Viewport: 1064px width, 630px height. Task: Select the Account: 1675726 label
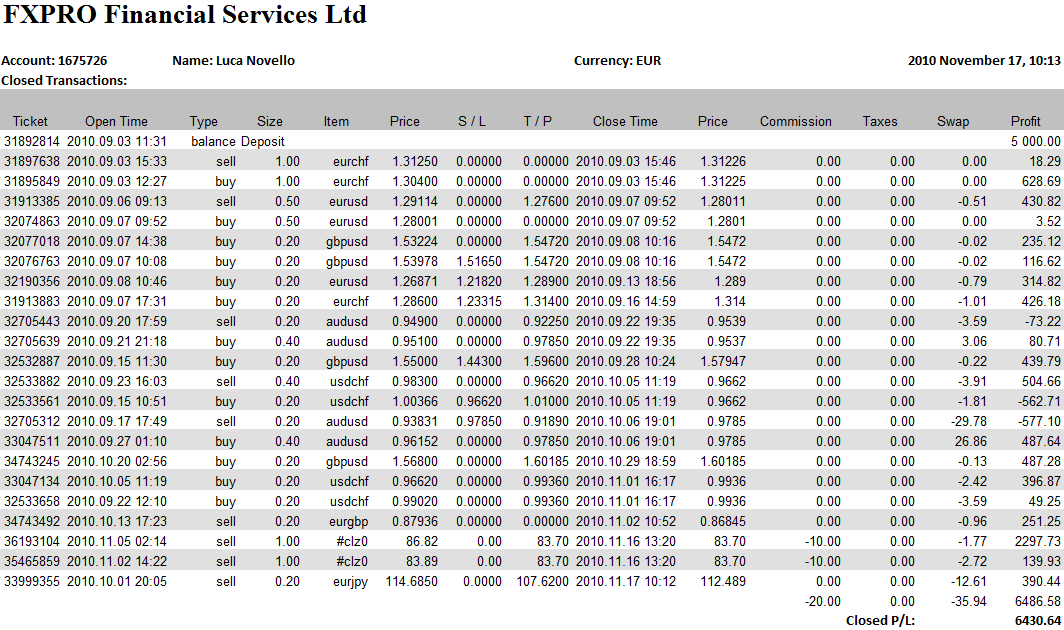(x=54, y=60)
